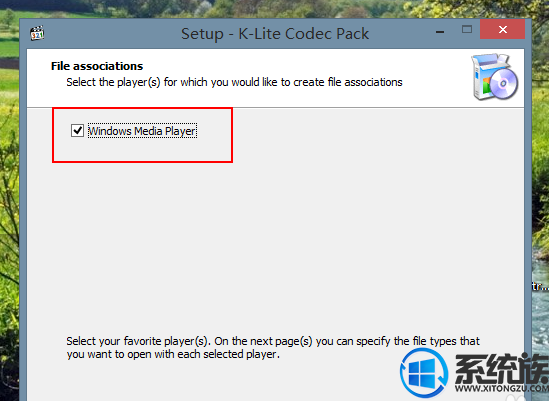Click the truncated 'tr...' text at right edge

540,286
